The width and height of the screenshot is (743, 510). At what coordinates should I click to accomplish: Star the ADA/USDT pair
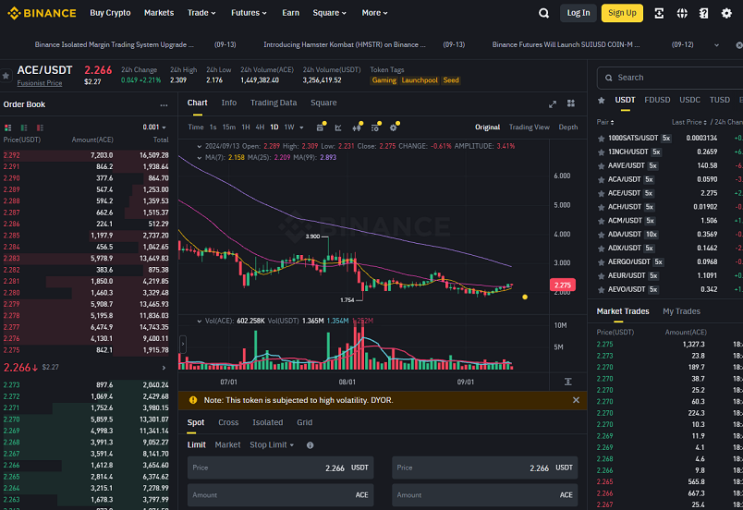point(601,235)
